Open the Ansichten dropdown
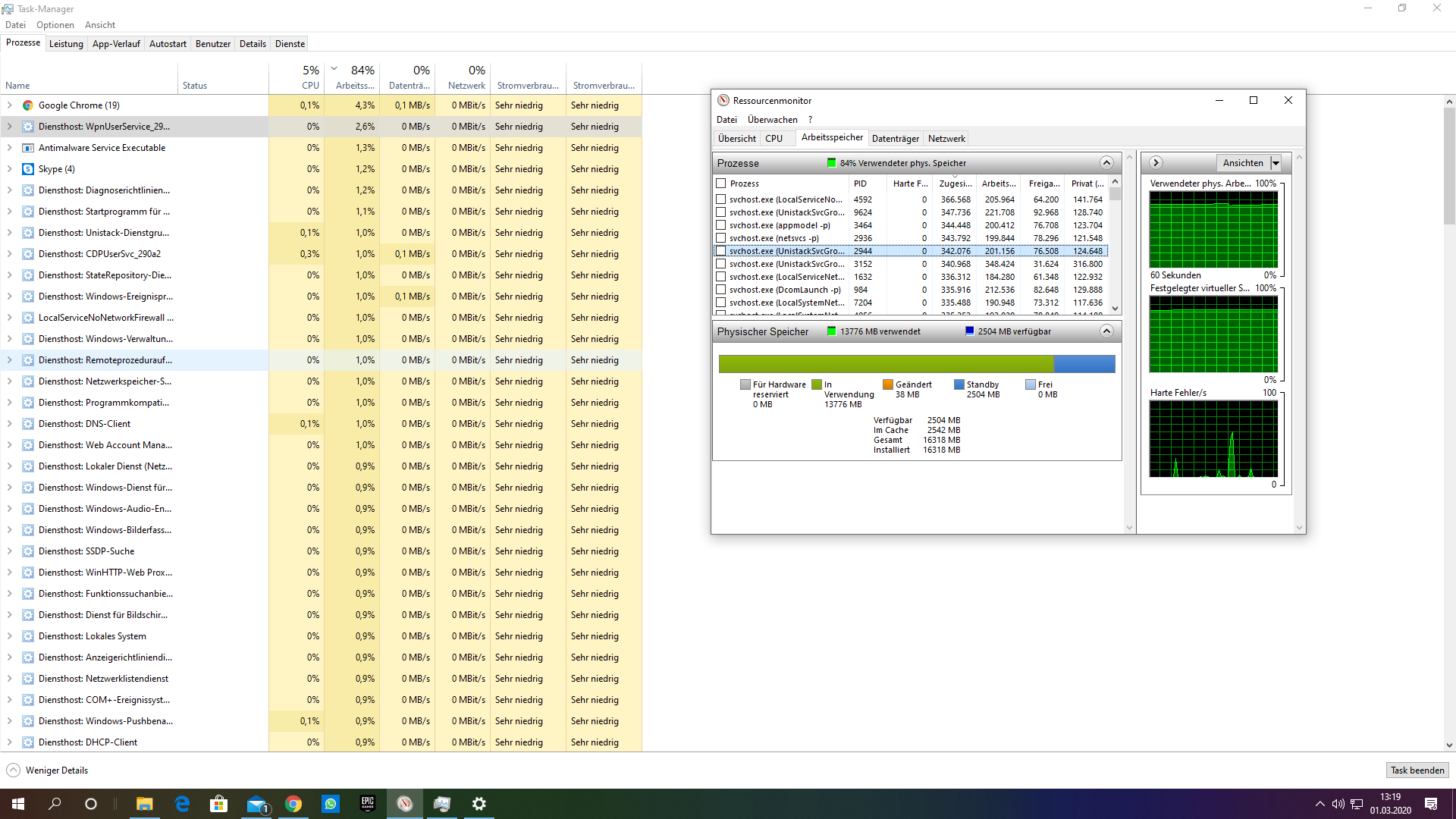The width and height of the screenshot is (1456, 819). [1276, 162]
